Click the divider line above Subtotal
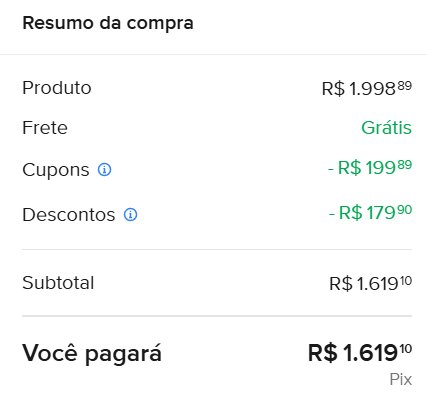427x397 pixels. [x=217, y=249]
